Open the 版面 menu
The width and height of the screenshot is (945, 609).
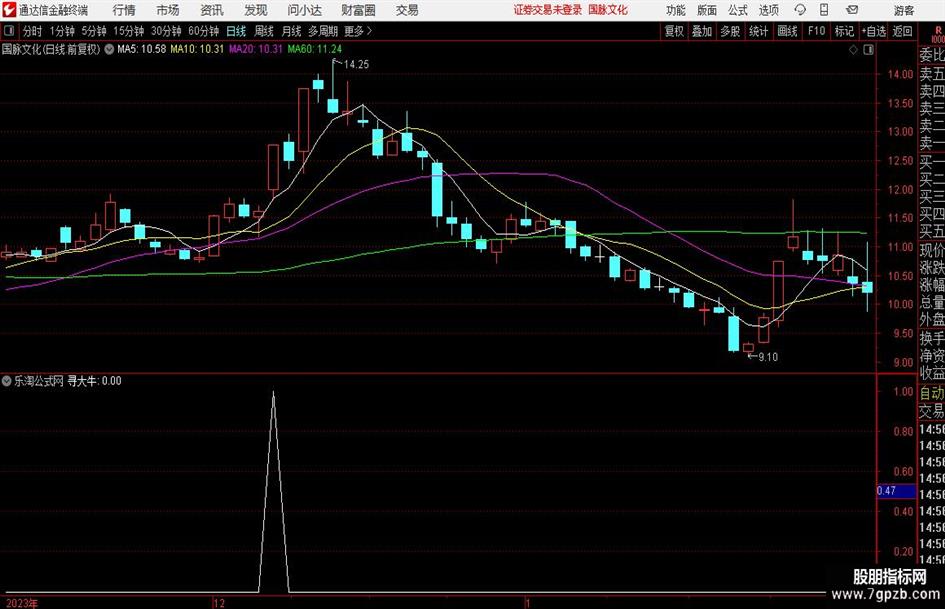706,10
